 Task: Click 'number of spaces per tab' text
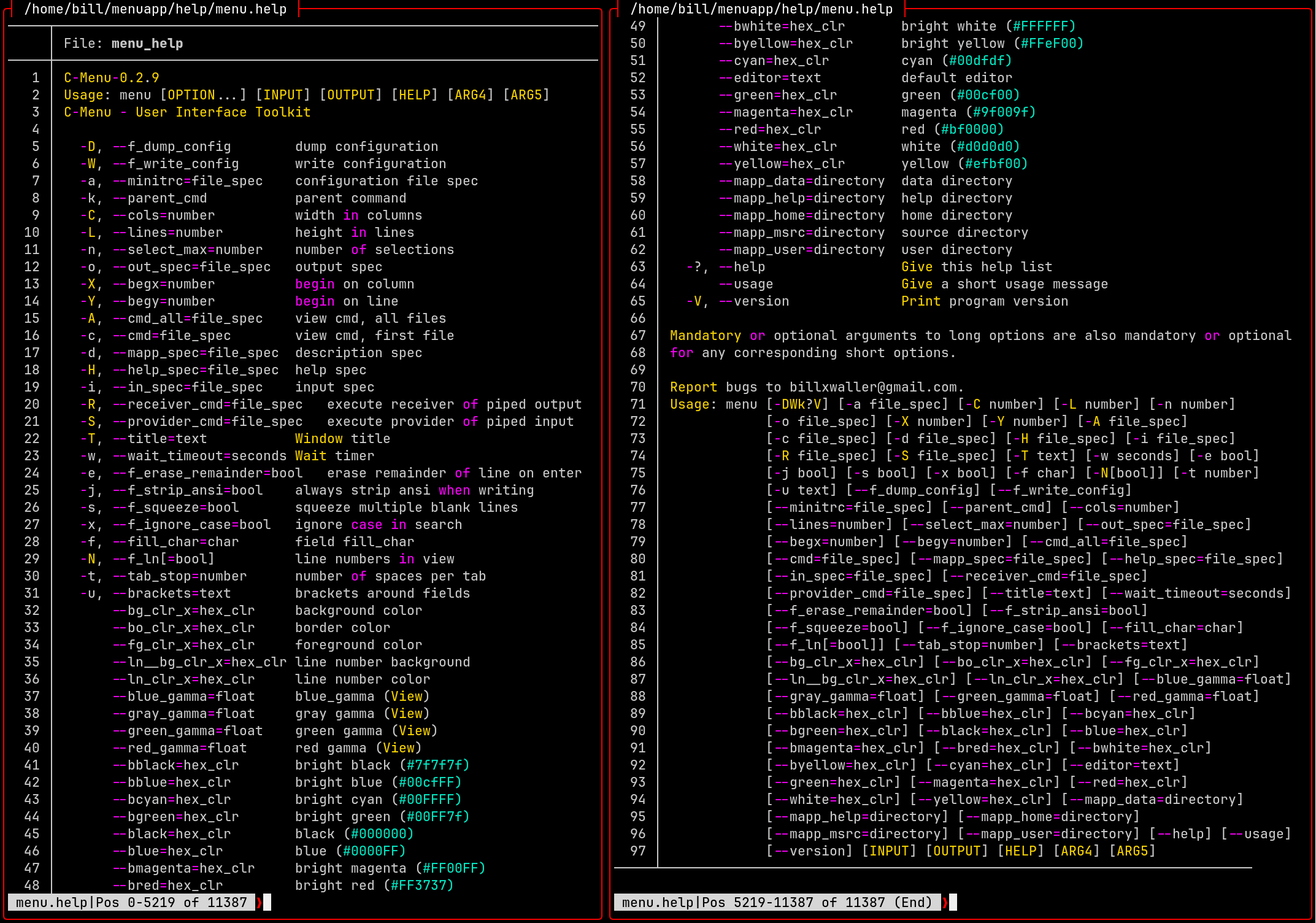click(391, 576)
